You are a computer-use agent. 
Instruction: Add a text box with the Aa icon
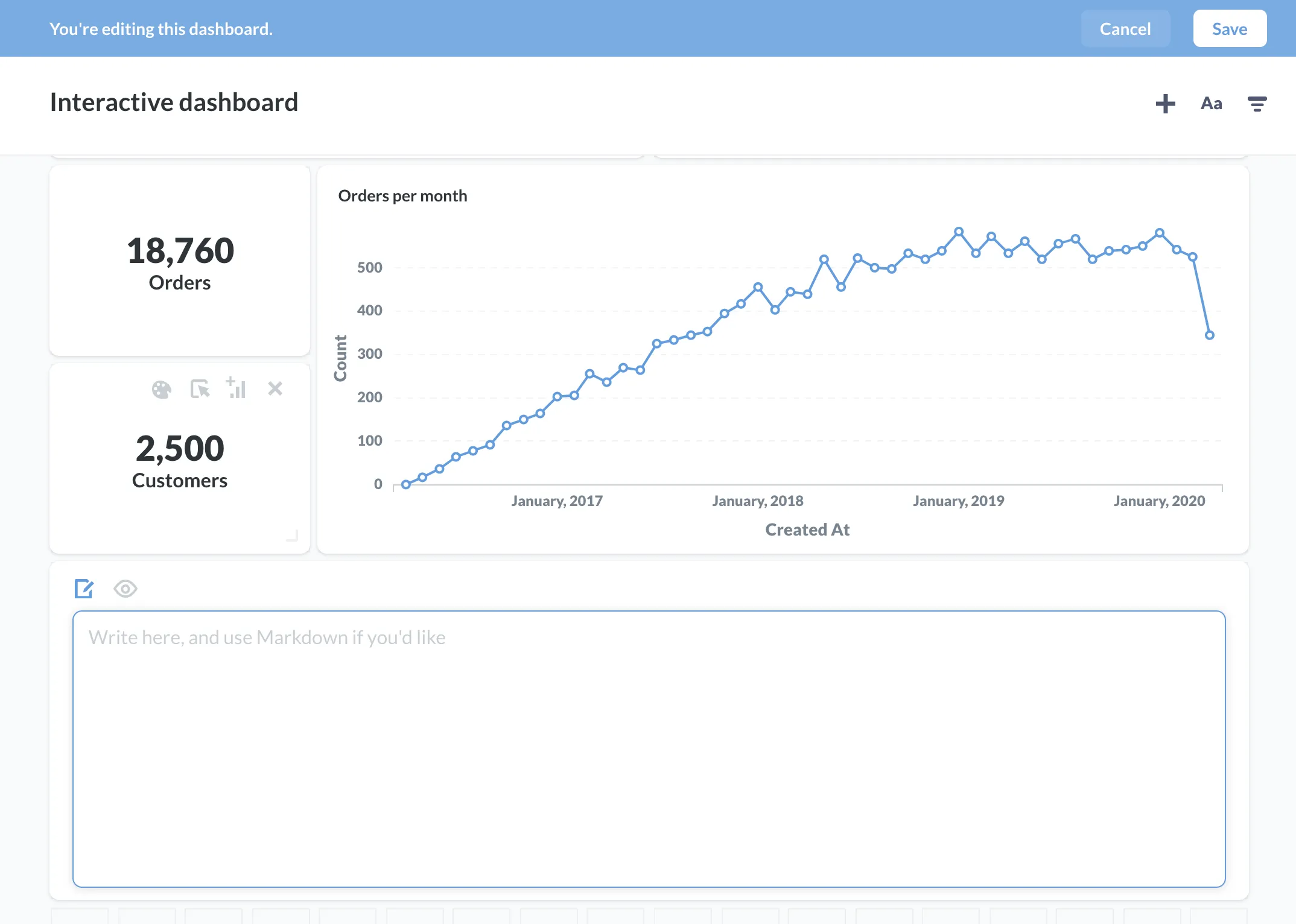tap(1211, 104)
